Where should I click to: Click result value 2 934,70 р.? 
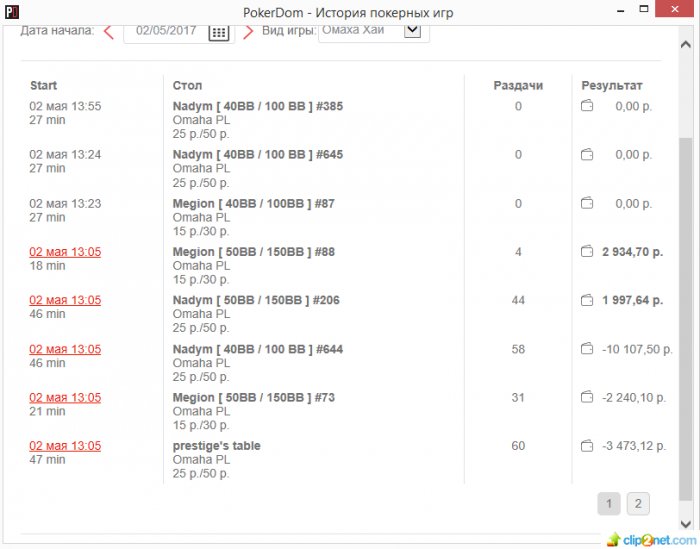[x=633, y=252]
